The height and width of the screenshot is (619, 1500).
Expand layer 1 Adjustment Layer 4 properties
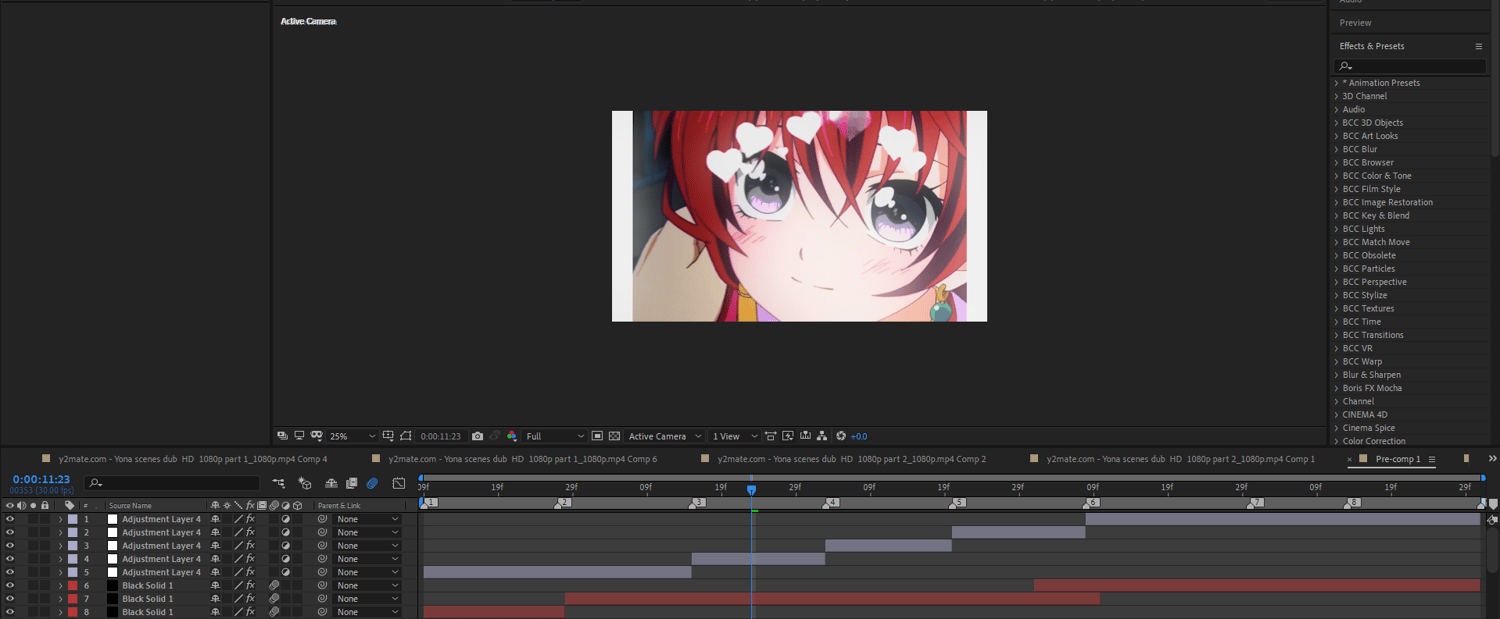60,519
